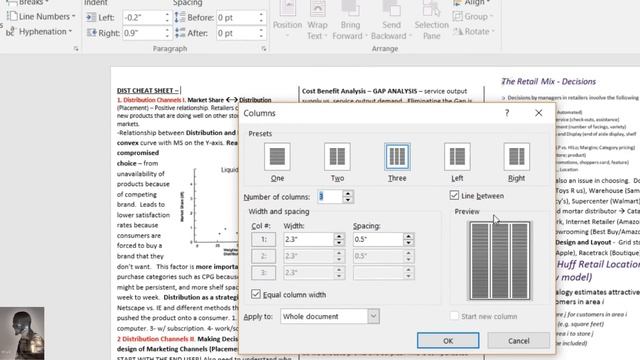Click Cancel in Columns dialog
Screen dimensions: 640x360
518,340
